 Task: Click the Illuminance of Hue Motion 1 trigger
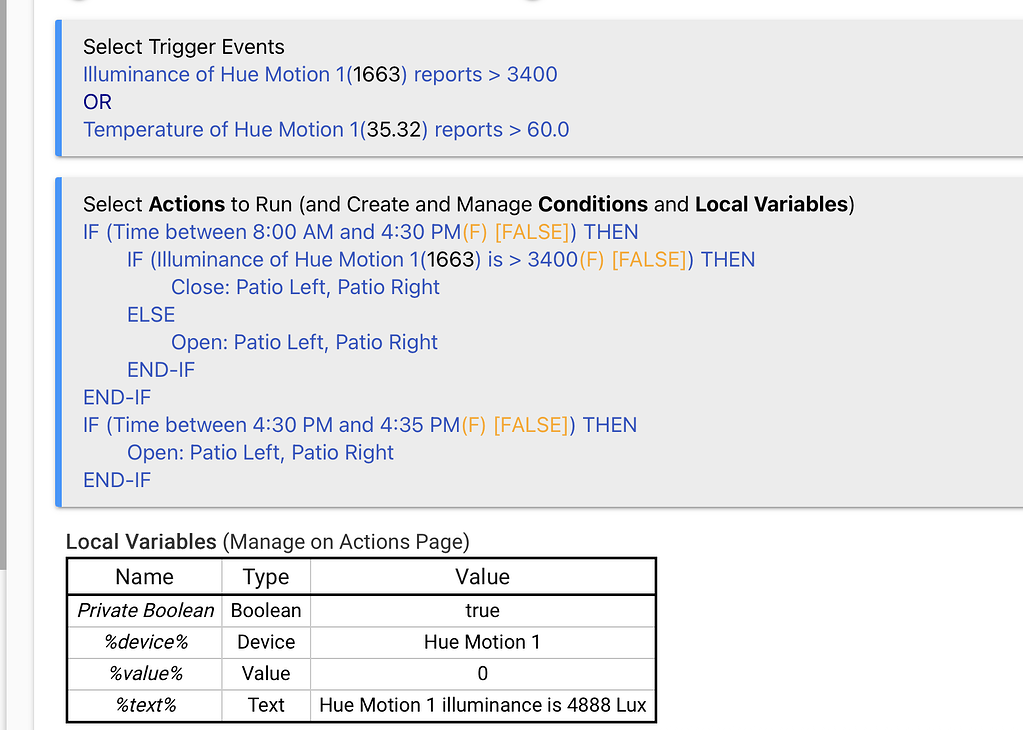pyautogui.click(x=320, y=75)
